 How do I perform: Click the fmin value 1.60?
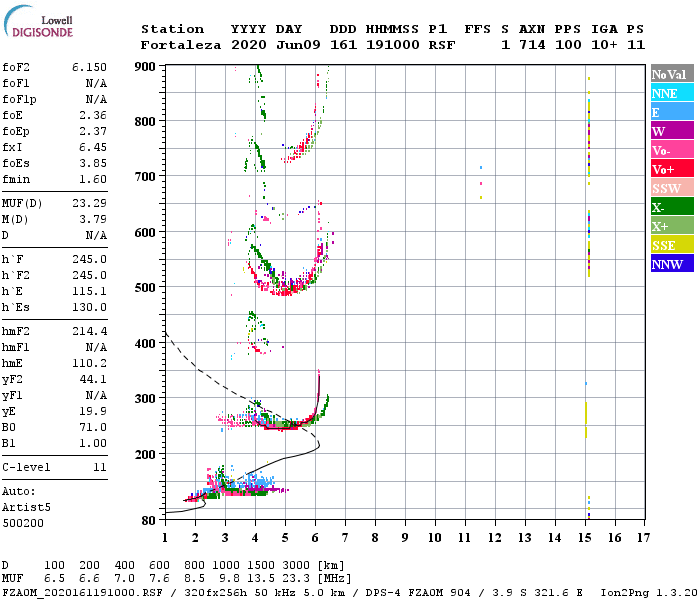(x=93, y=179)
